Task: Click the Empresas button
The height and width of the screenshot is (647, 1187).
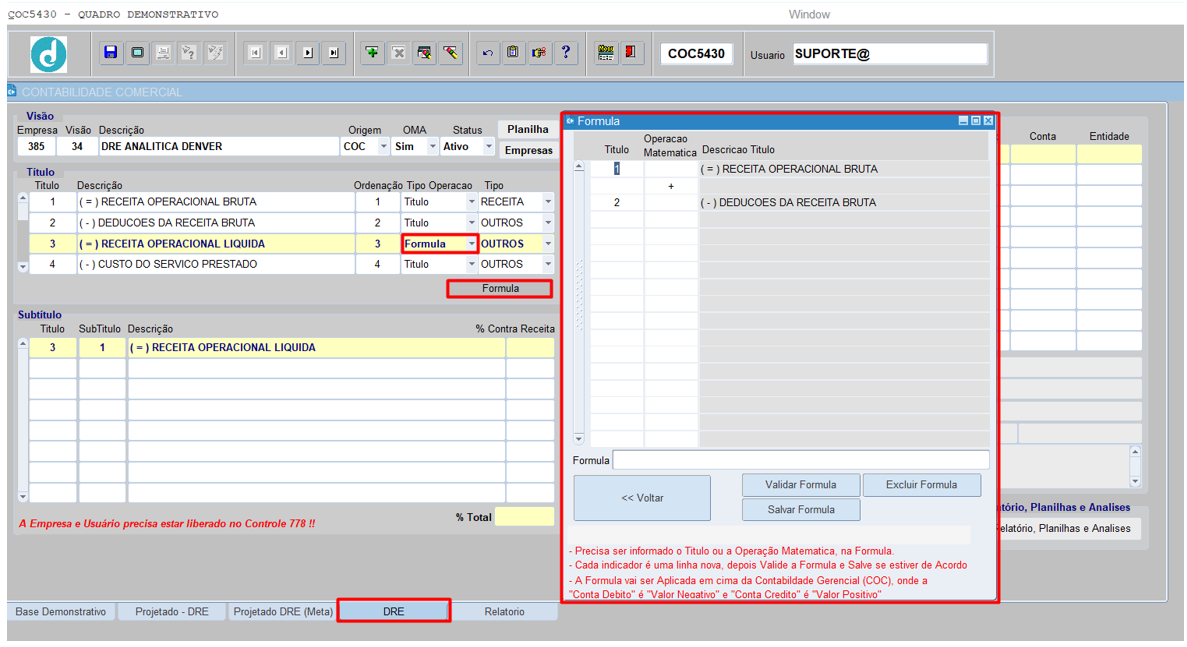Action: coord(528,151)
